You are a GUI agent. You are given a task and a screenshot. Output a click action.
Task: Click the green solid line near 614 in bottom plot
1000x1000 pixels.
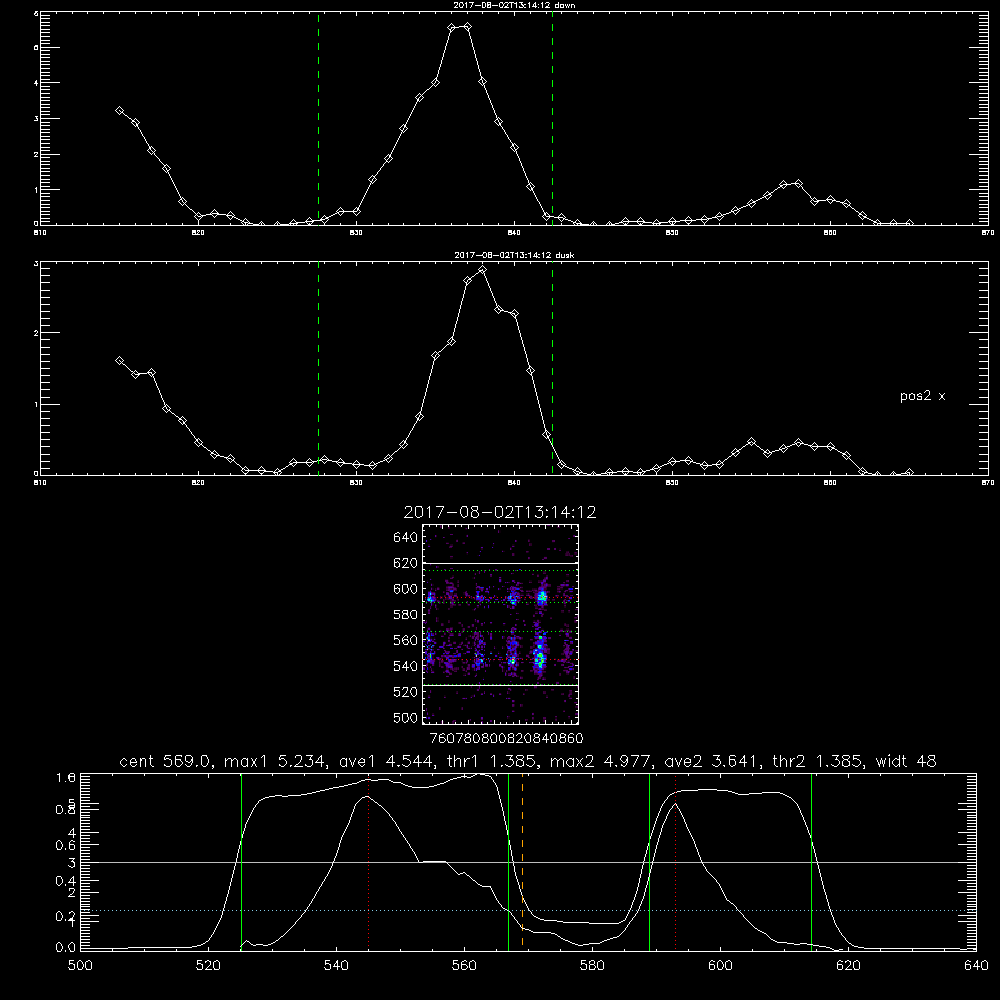click(811, 861)
